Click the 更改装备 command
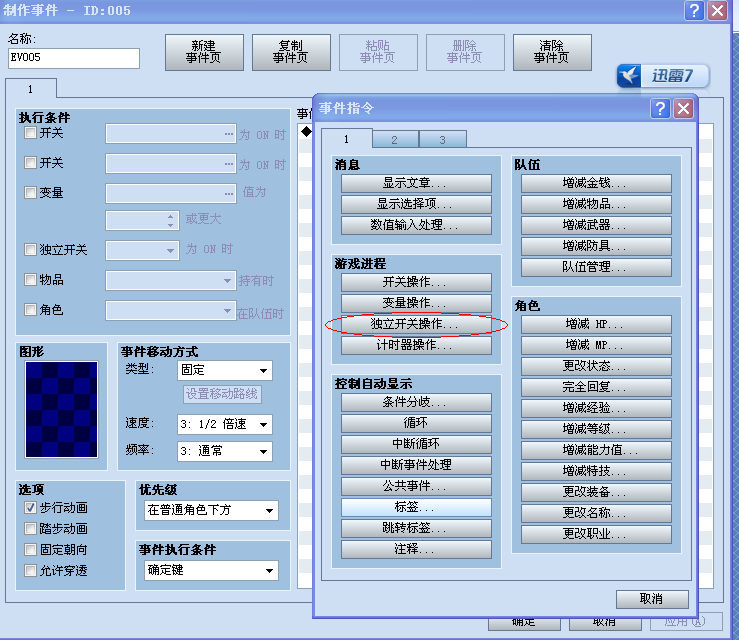The height and width of the screenshot is (640, 739). point(596,492)
